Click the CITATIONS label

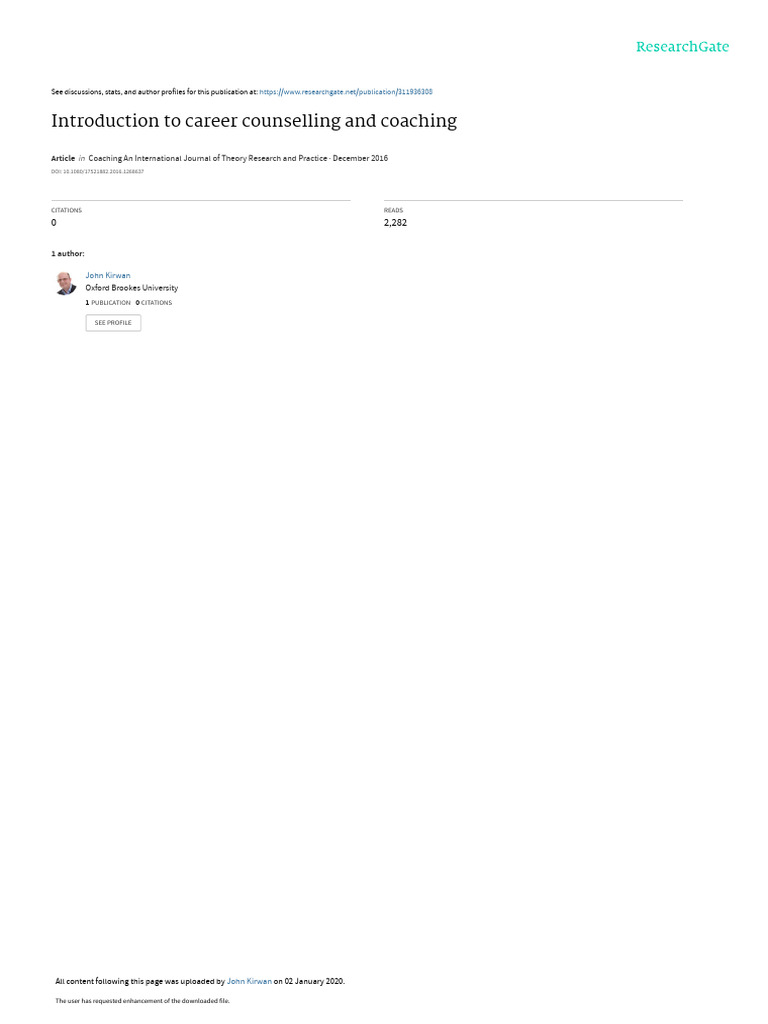click(x=67, y=210)
